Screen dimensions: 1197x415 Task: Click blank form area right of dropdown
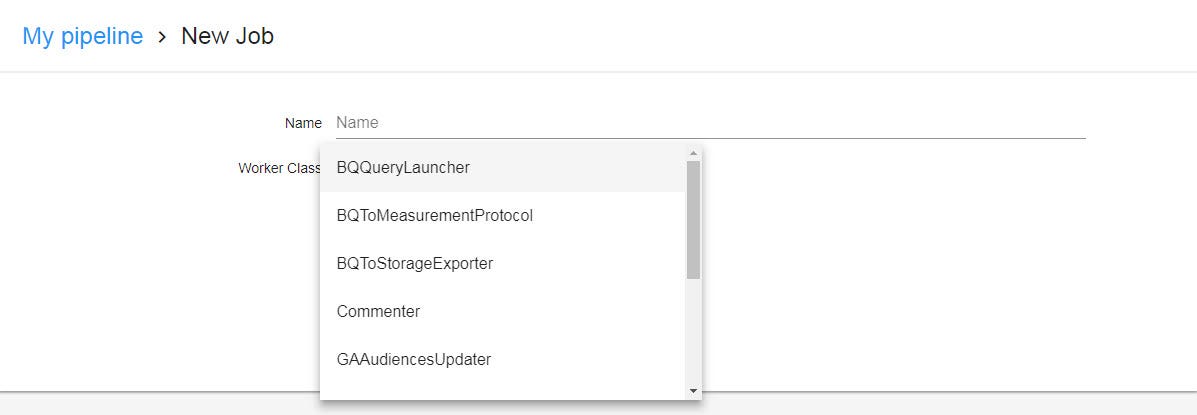tap(916, 267)
